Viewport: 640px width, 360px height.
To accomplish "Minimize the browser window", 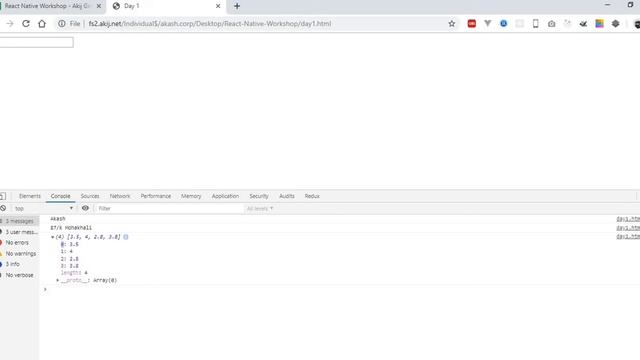I will tap(607, 5).
